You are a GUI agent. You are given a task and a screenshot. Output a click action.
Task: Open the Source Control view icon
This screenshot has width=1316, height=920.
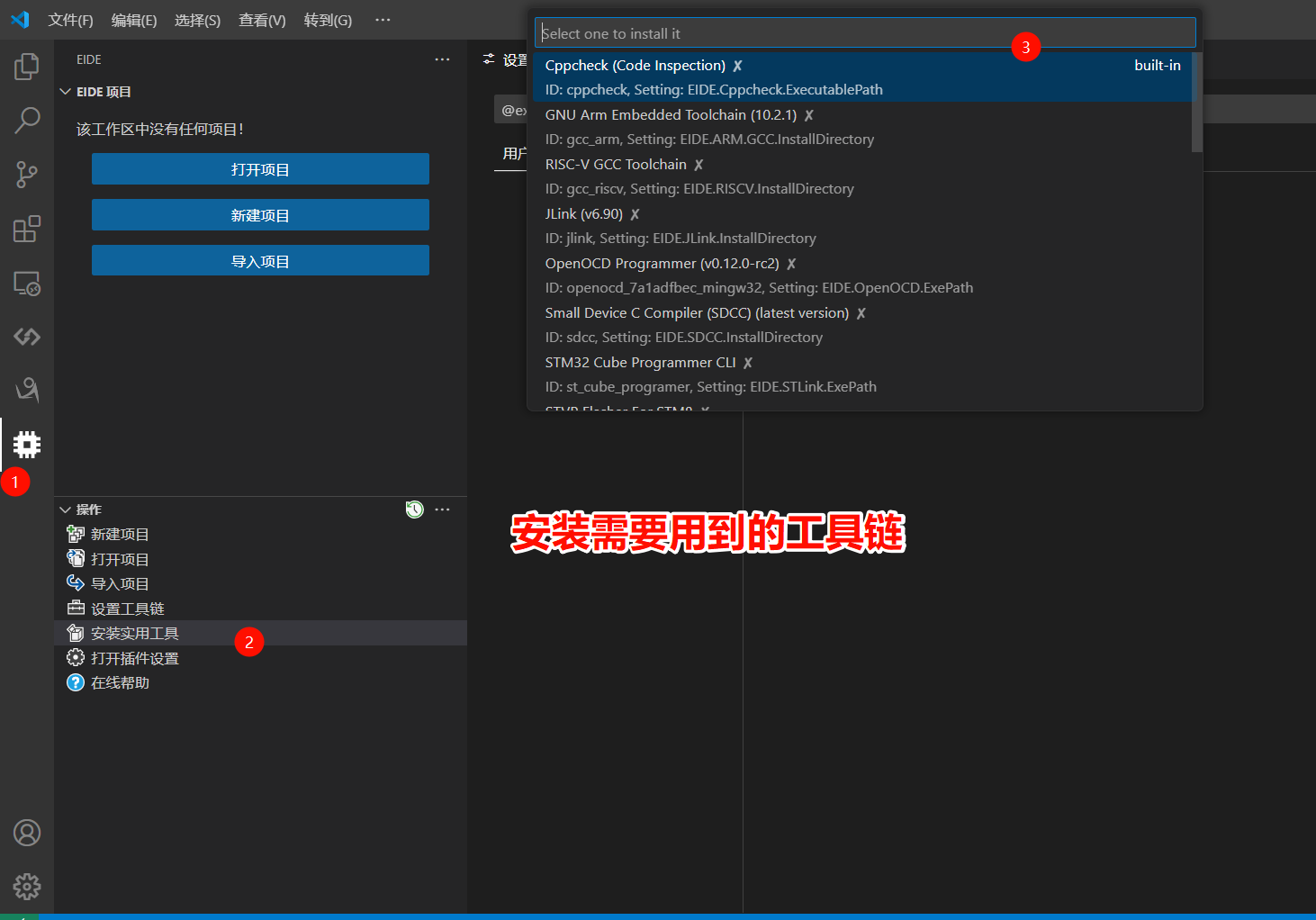point(27,175)
